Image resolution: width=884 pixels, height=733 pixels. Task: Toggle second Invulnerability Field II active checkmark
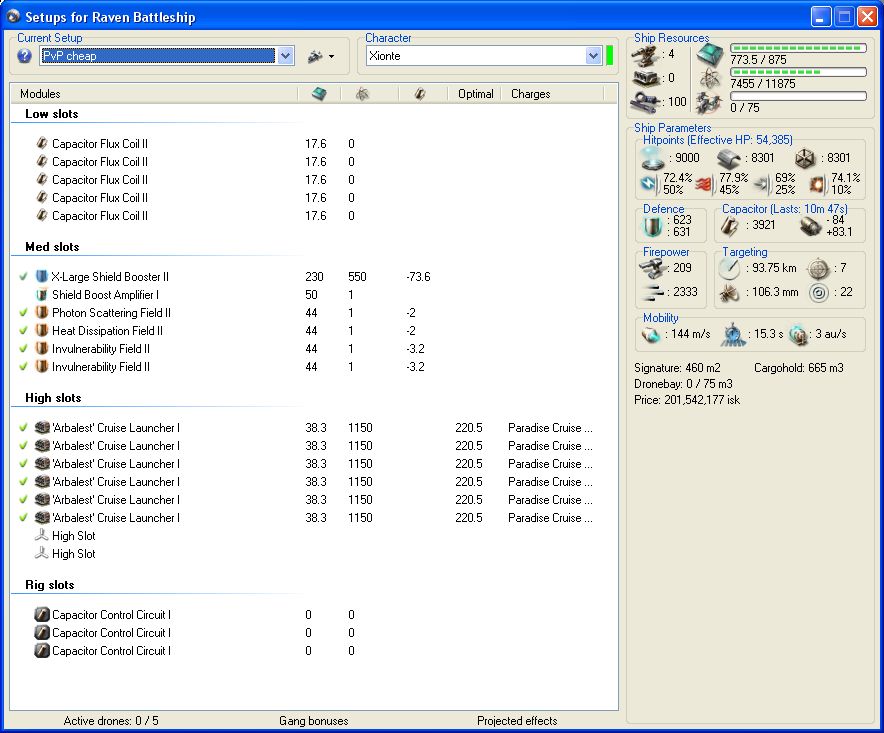click(x=23, y=367)
